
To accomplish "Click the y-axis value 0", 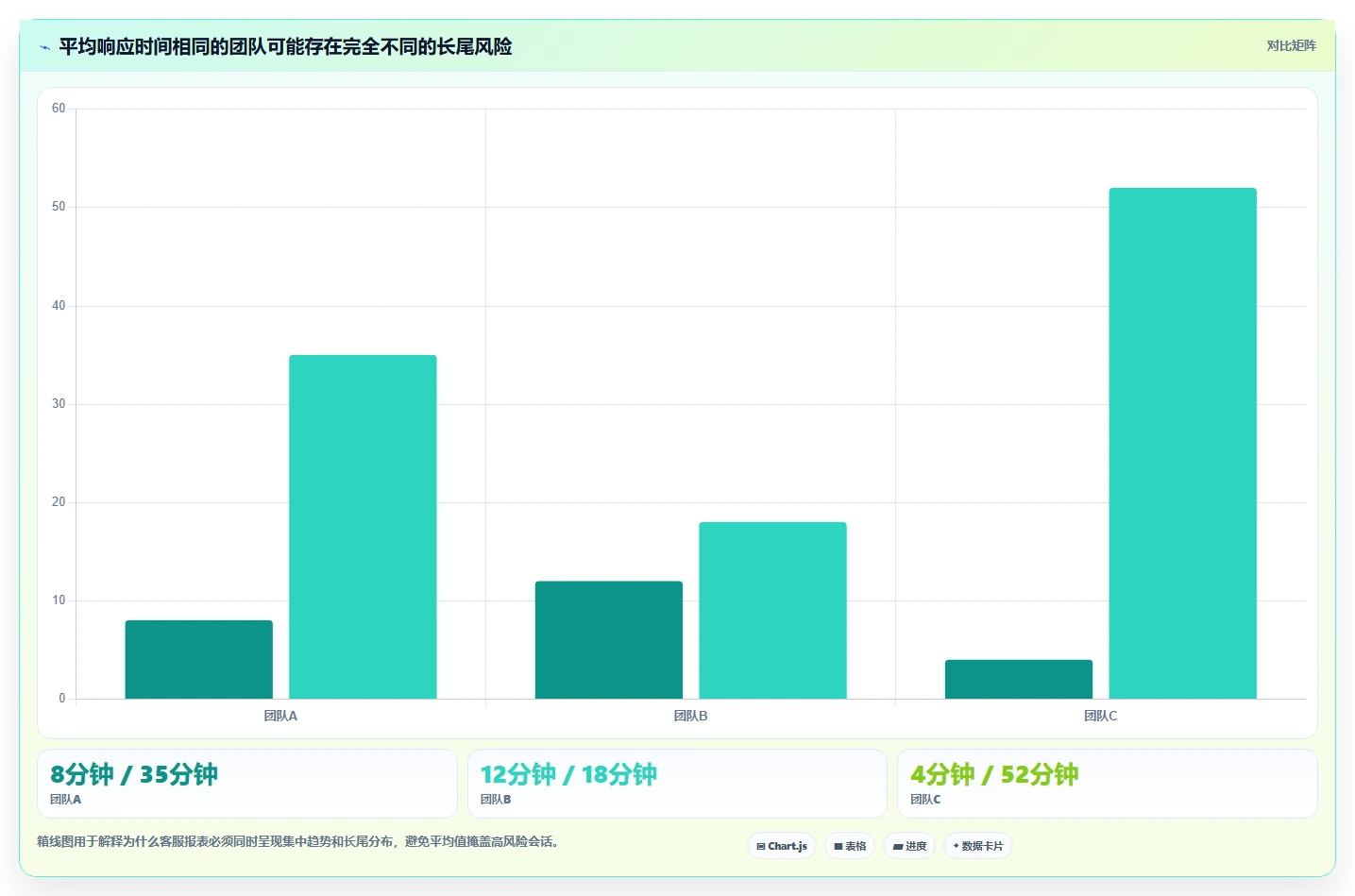I will (x=62, y=699).
